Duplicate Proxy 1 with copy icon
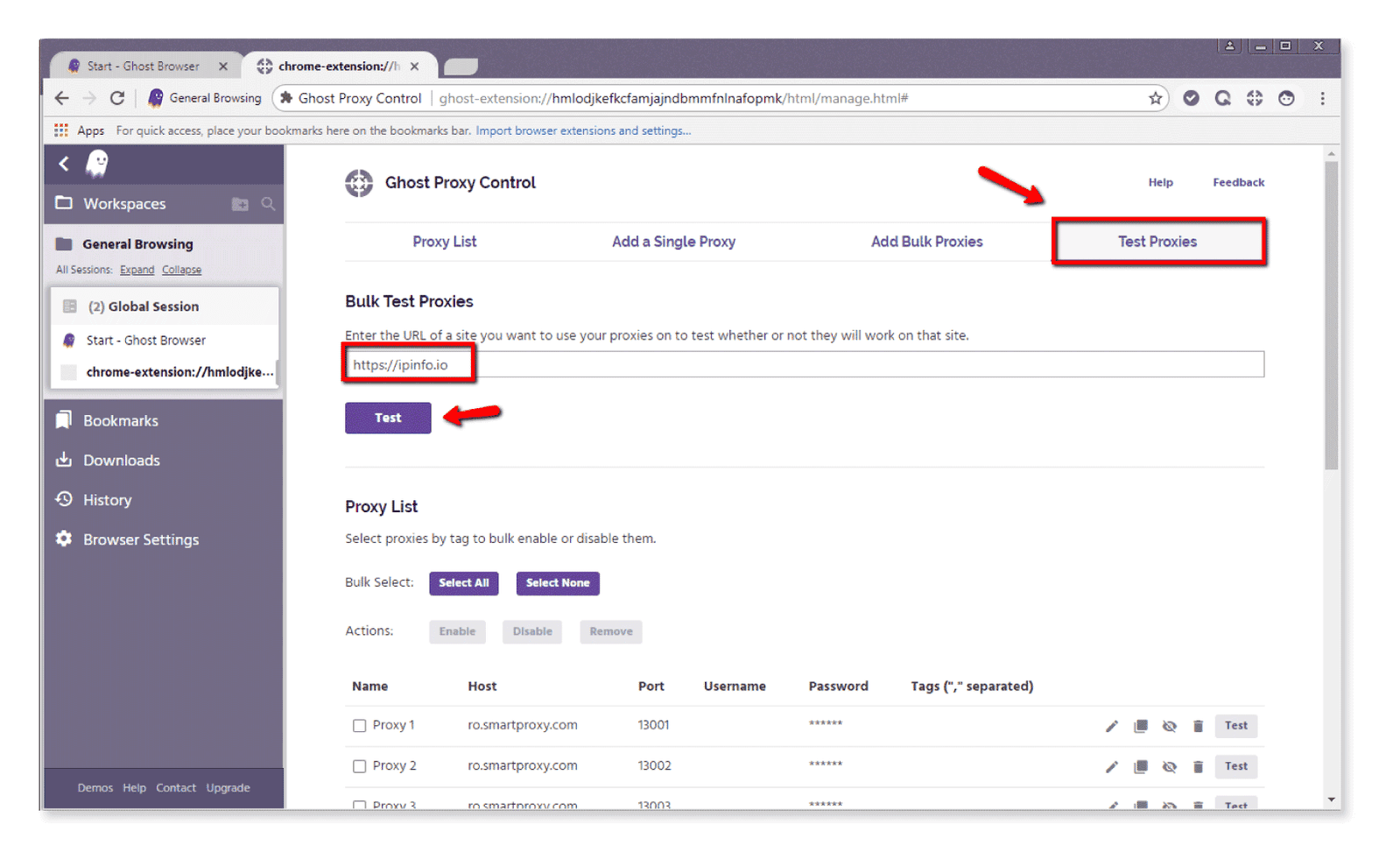The image size is (1400, 866). tap(1141, 726)
